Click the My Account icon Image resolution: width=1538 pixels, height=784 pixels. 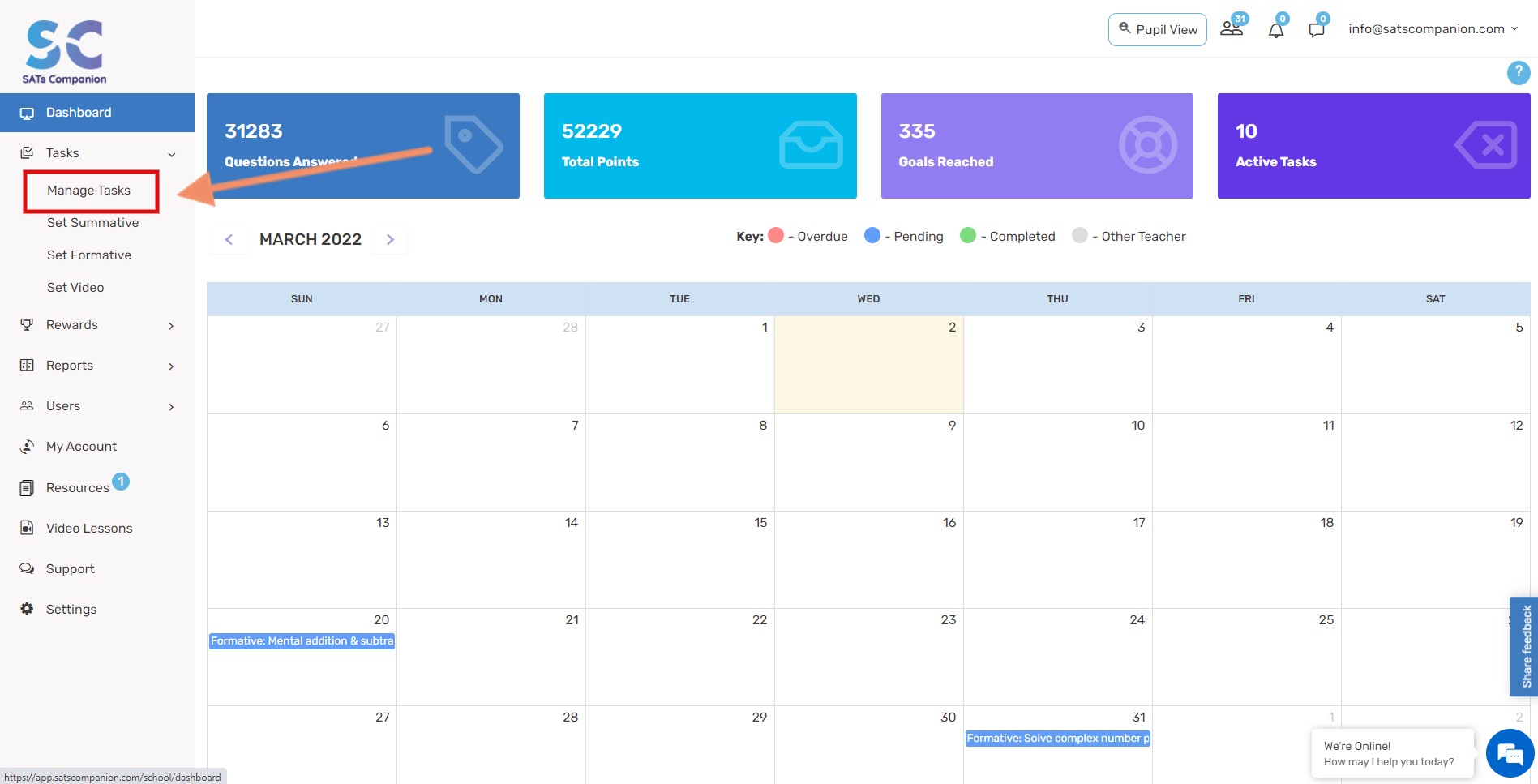tap(27, 447)
